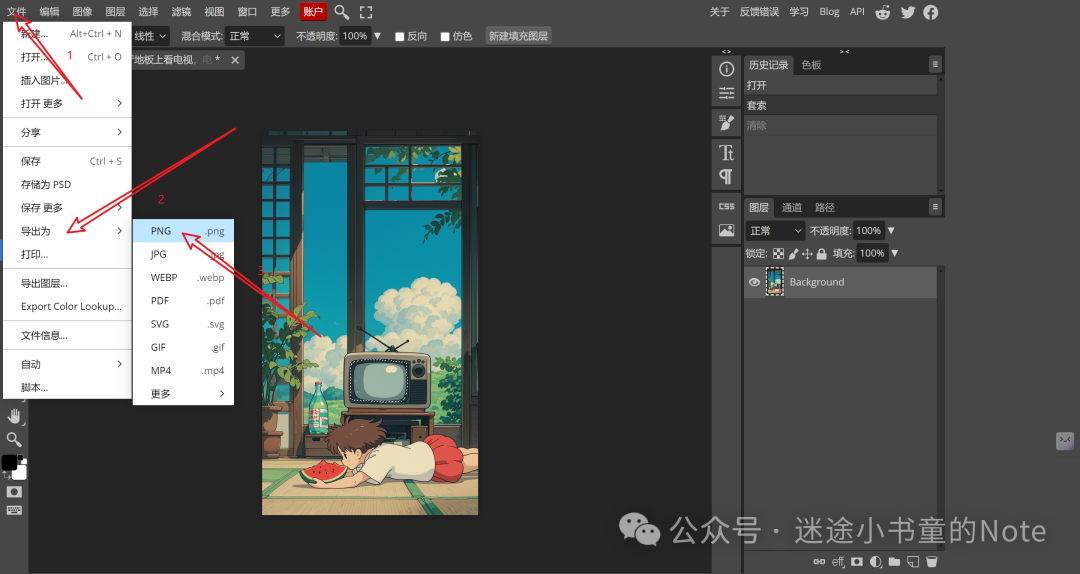Expand the 自动 submenu
The image size is (1080, 574).
[68, 364]
